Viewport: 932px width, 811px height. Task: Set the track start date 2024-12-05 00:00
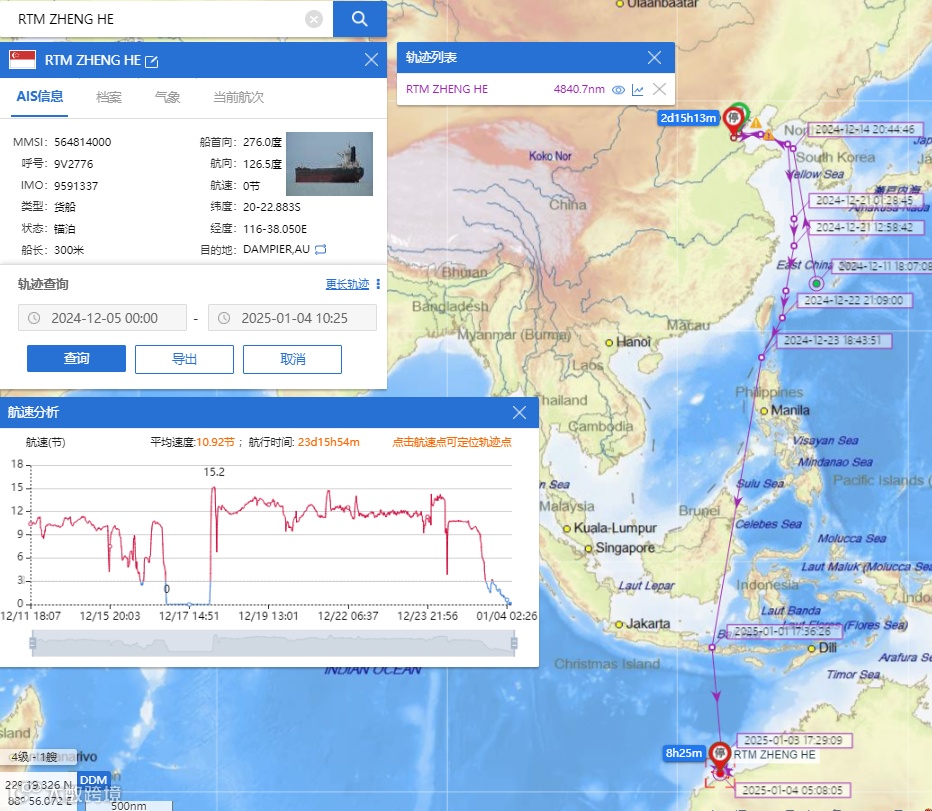(x=102, y=318)
